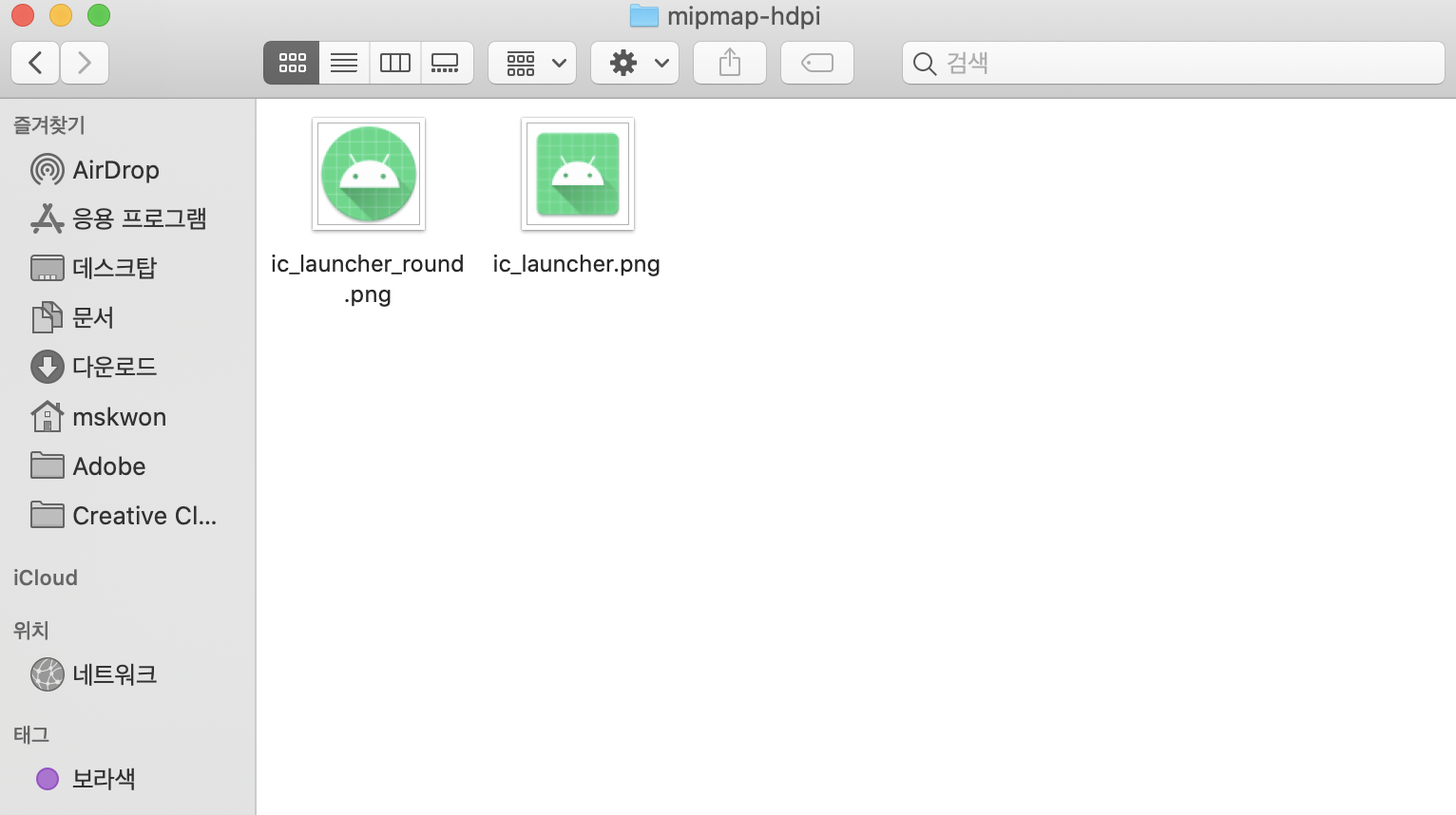The width and height of the screenshot is (1456, 815).
Task: Click the ic_launcher_round.png file name
Action: click(x=368, y=278)
